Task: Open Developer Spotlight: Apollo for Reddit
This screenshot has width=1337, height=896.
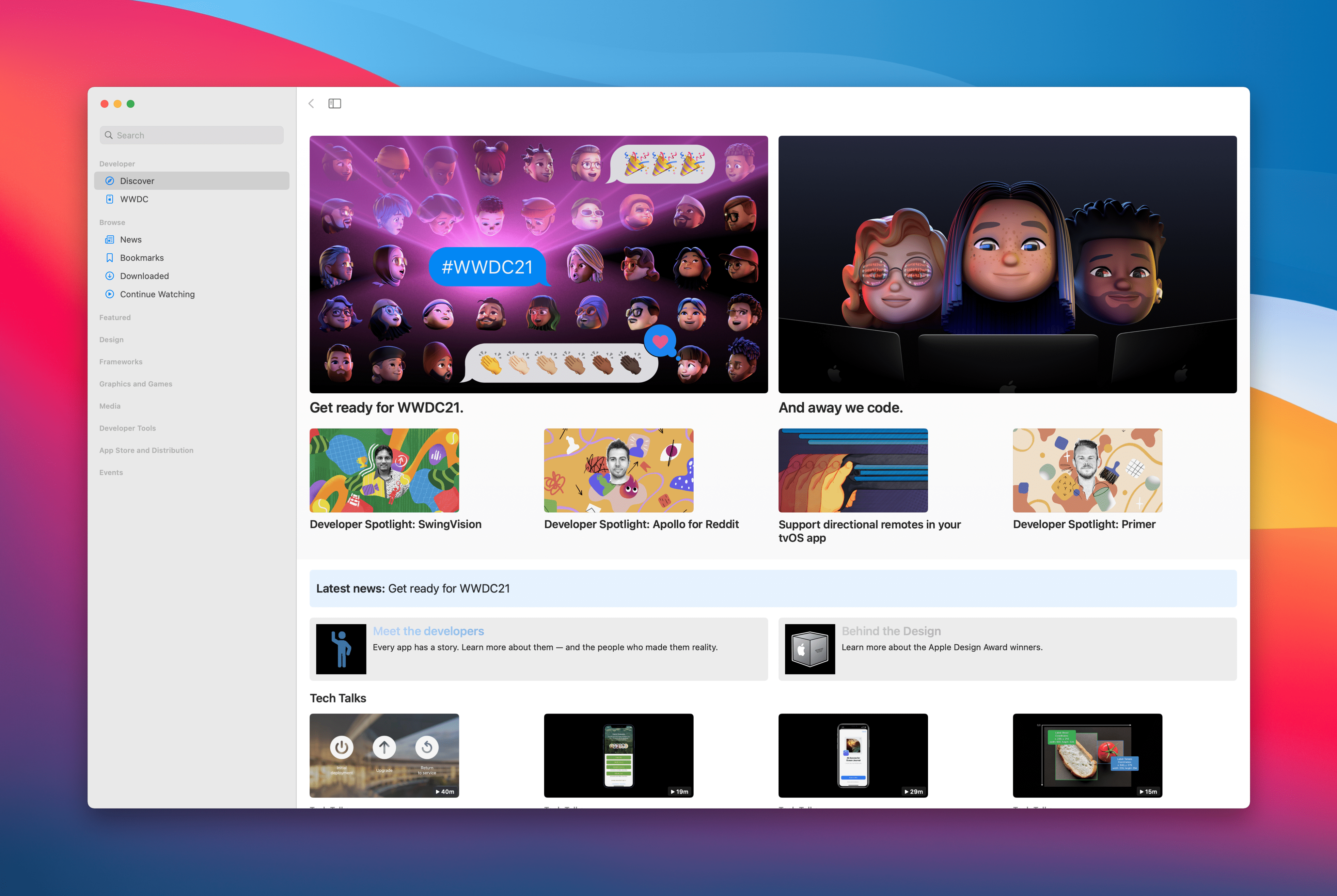Action: (618, 470)
